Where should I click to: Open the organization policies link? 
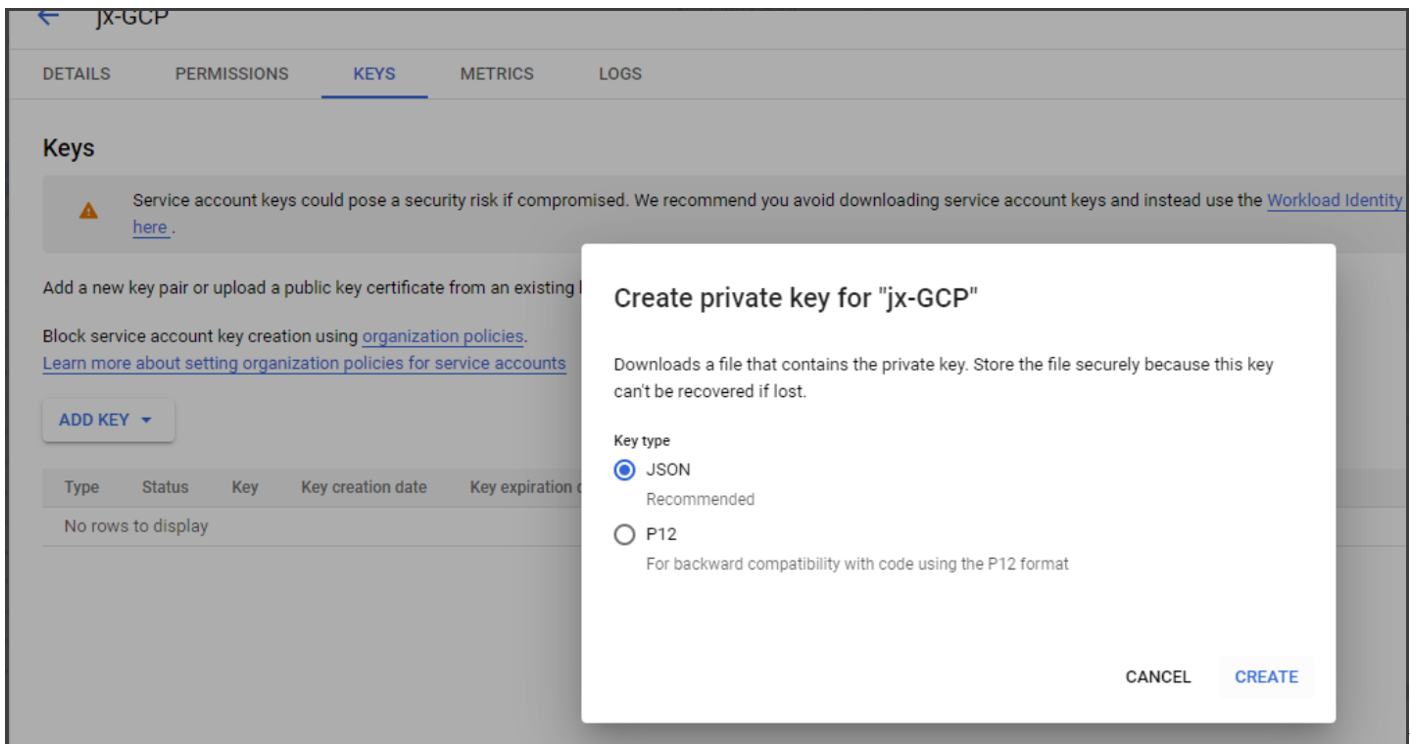coord(441,336)
